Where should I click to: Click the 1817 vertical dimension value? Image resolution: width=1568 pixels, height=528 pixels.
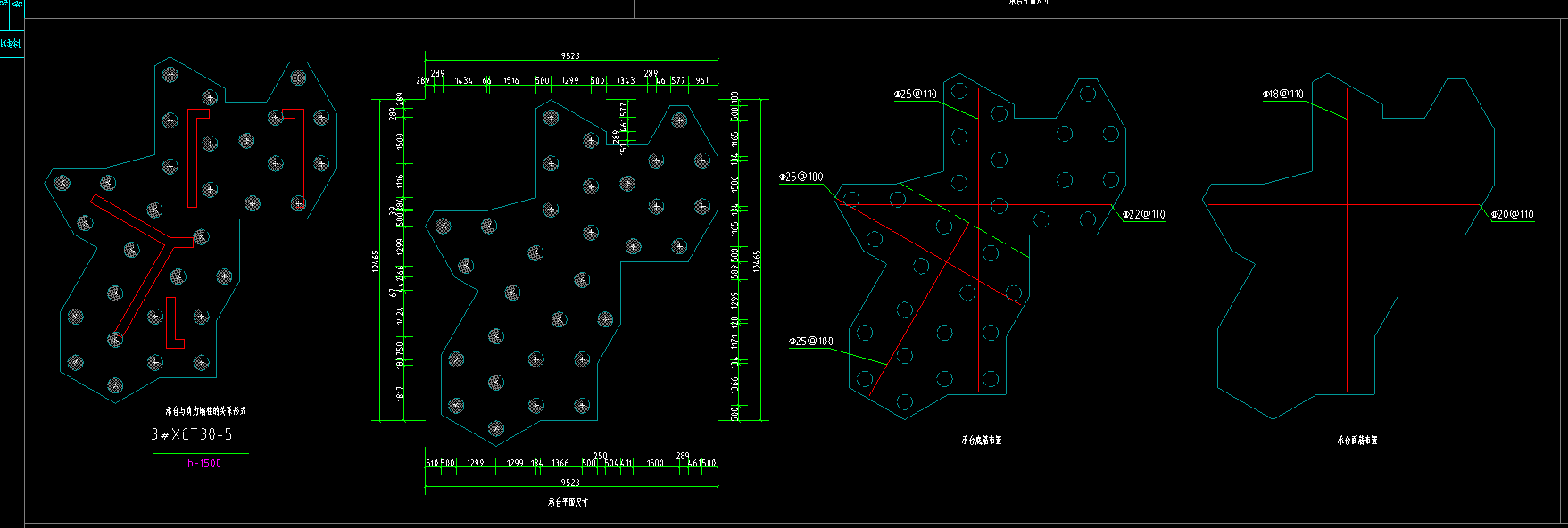401,392
